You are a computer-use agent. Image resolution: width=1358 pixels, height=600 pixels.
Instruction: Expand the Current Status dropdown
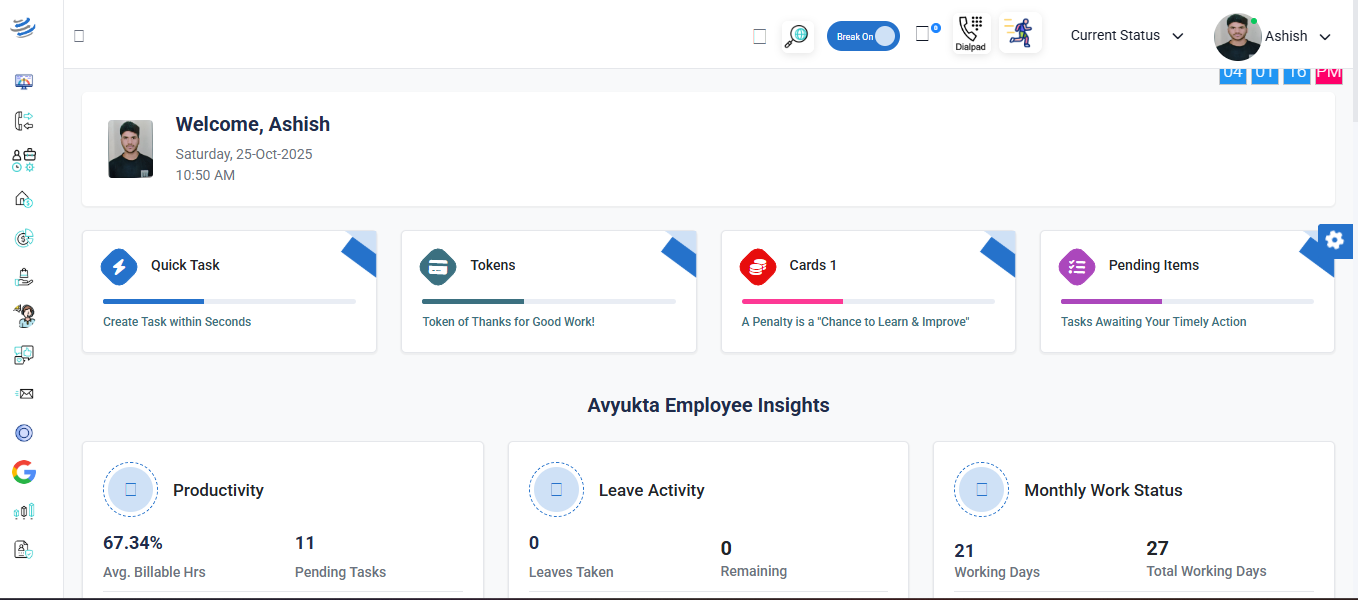tap(1127, 36)
